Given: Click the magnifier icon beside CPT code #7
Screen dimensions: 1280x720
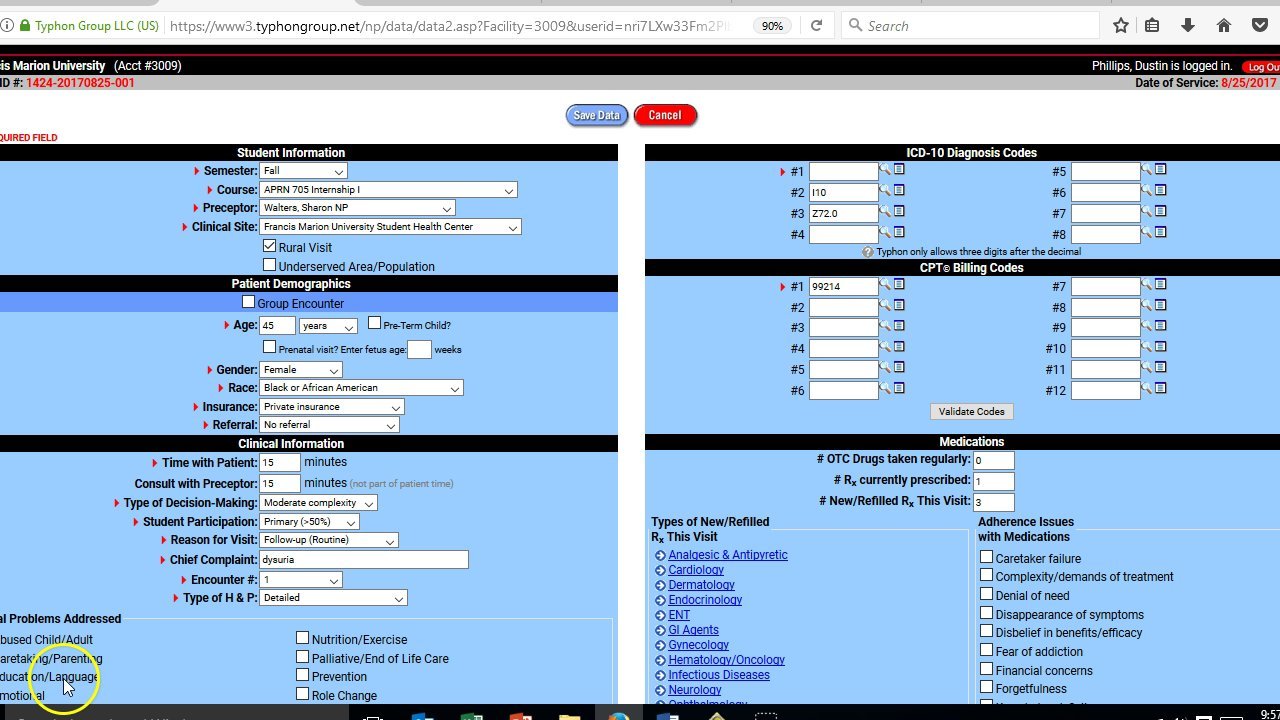Looking at the screenshot, I should click(x=1147, y=285).
